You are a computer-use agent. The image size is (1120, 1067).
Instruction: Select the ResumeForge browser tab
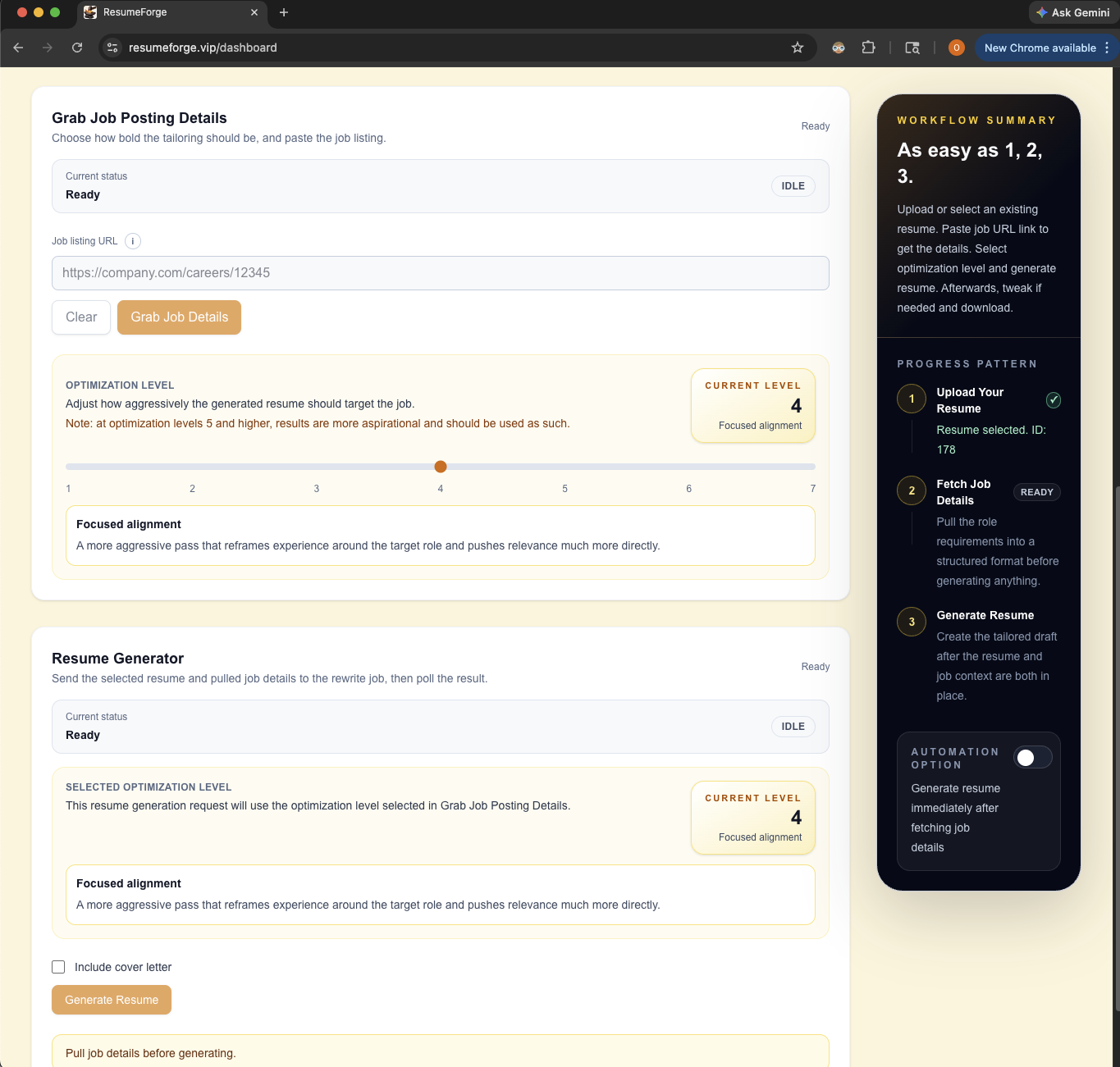(172, 12)
